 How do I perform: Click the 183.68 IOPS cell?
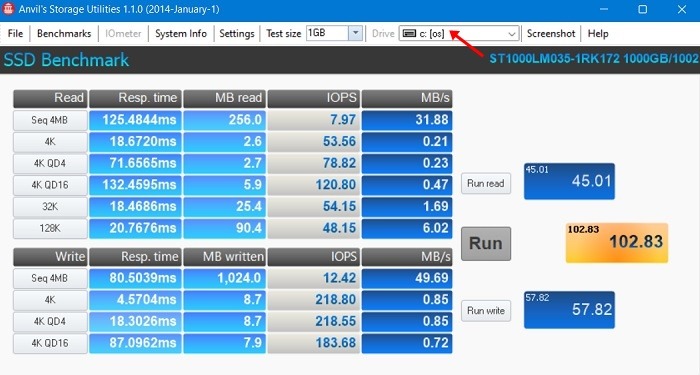pos(313,343)
